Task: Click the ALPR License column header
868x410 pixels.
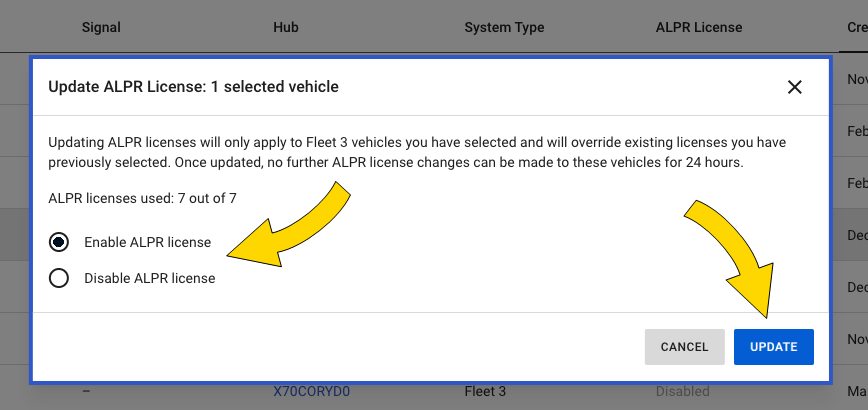Action: [x=699, y=27]
